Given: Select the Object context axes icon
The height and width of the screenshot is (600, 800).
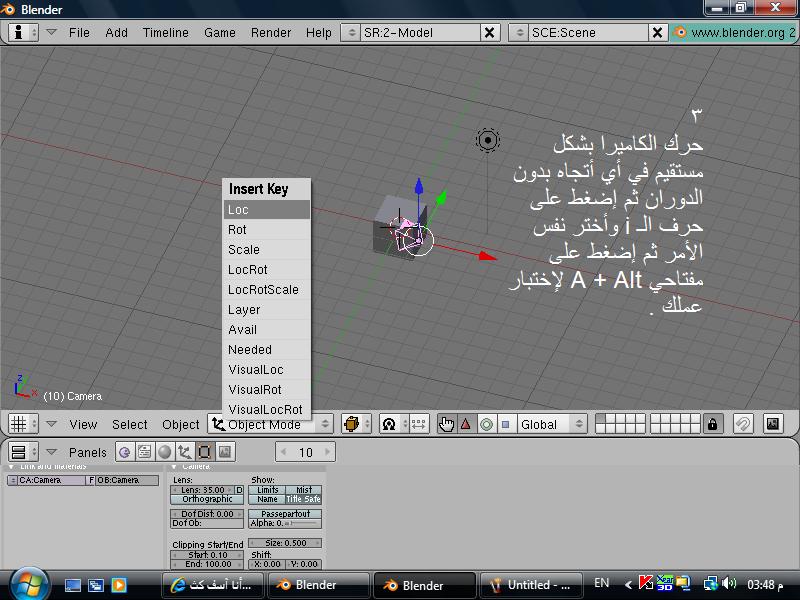Looking at the screenshot, I should [185, 452].
